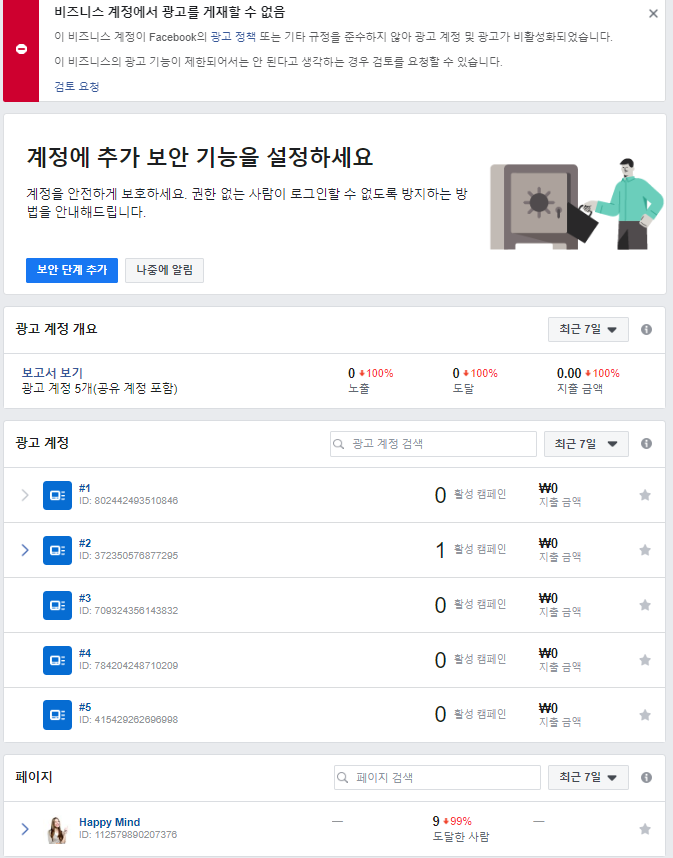Viewport: 673px width, 858px height.
Task: Focus the 페이지 검색 input field
Action: 437,778
